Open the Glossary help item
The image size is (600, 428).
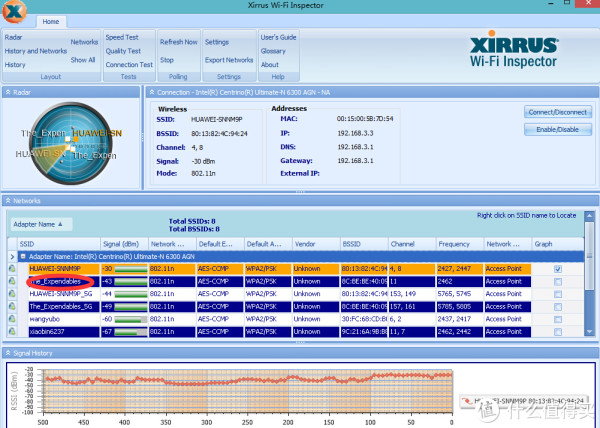[x=273, y=51]
